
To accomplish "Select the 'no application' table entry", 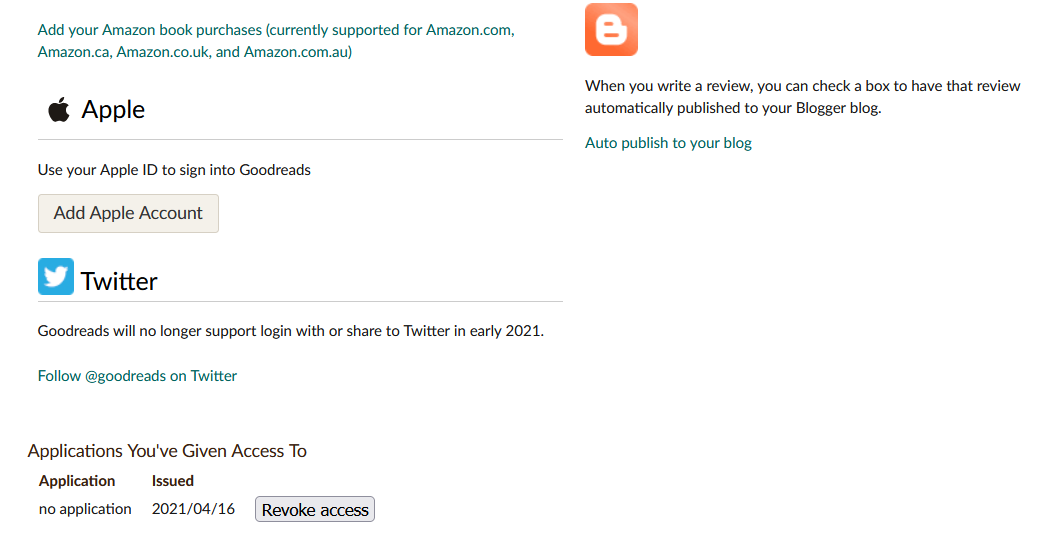I will [x=85, y=509].
